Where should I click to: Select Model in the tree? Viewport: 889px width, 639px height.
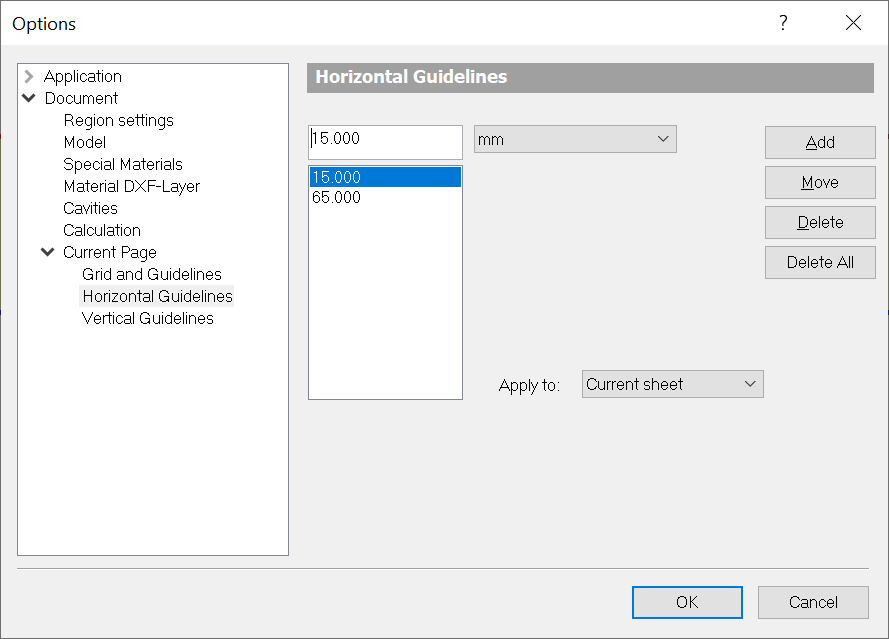84,142
